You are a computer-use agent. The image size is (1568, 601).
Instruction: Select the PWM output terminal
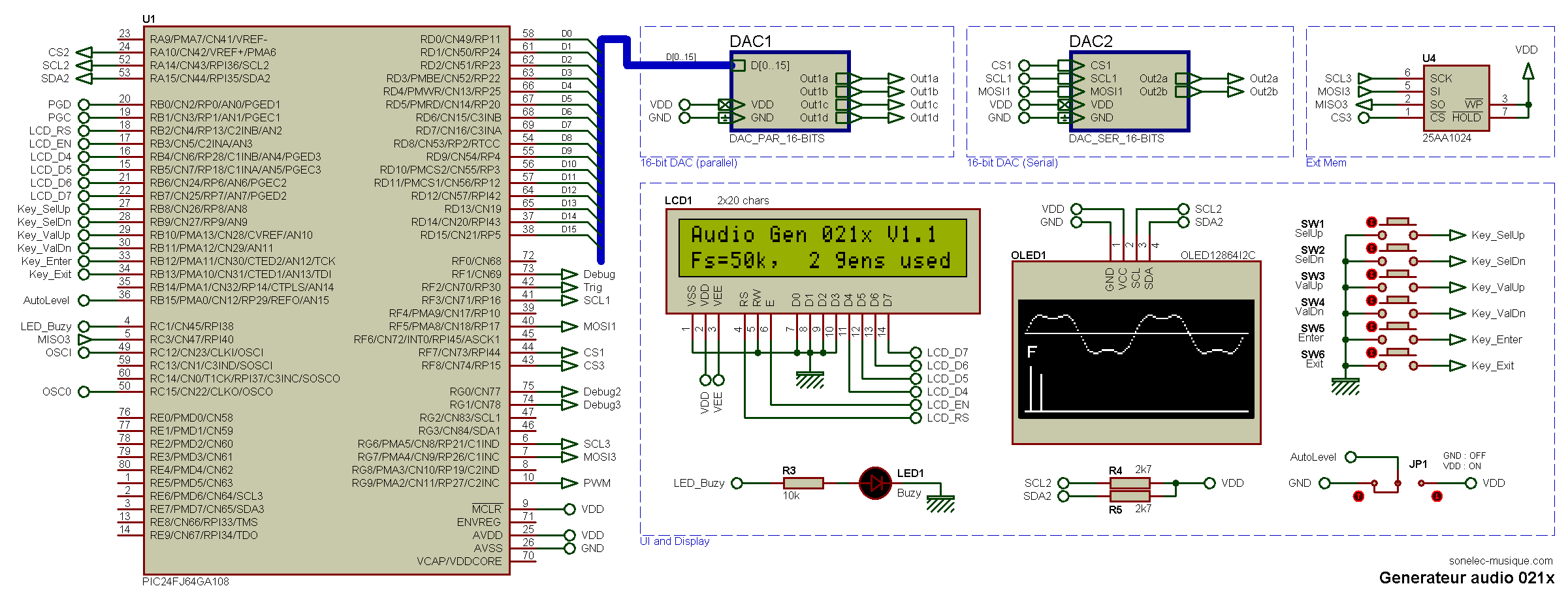[x=569, y=483]
